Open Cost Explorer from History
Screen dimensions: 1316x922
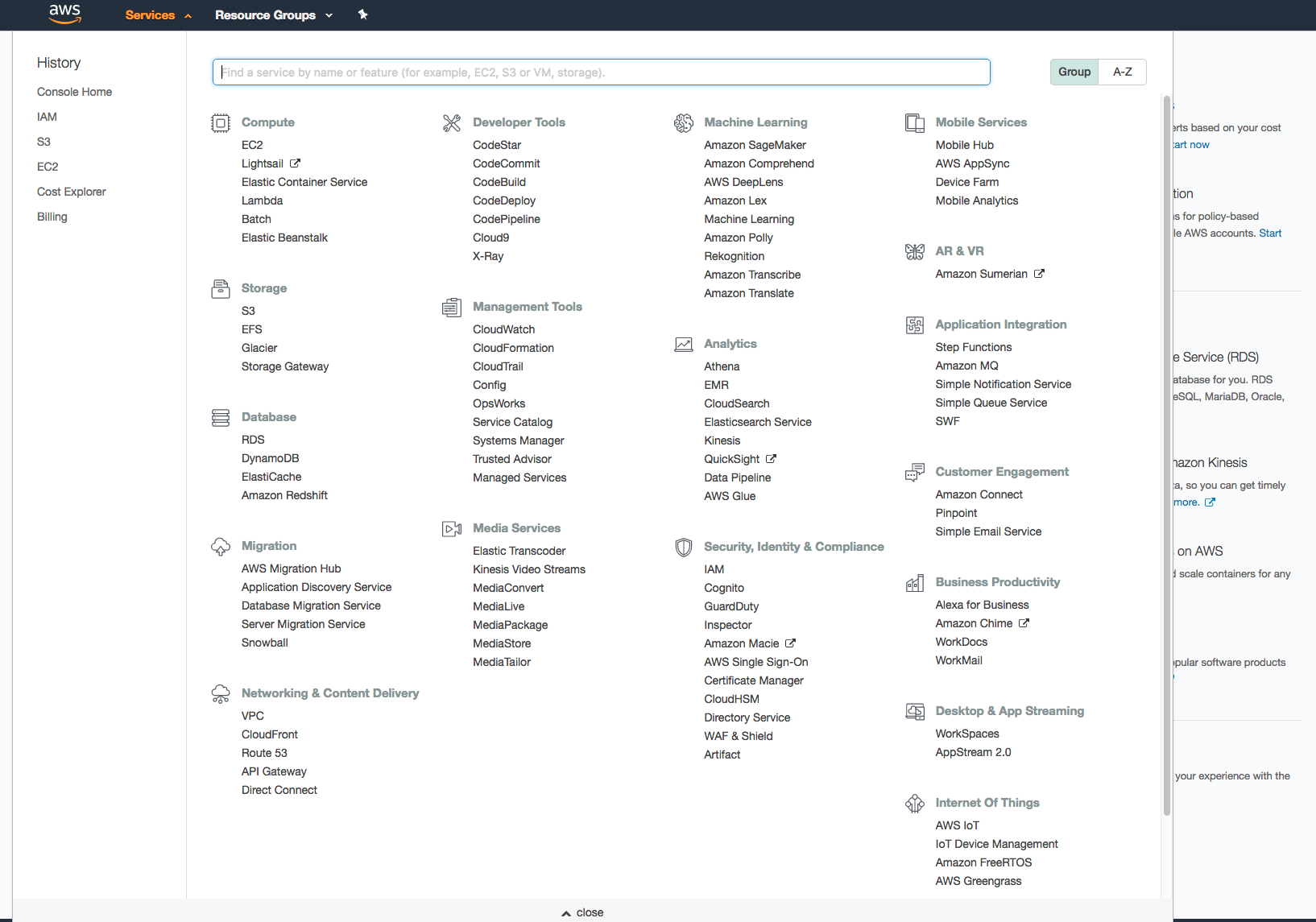point(72,192)
